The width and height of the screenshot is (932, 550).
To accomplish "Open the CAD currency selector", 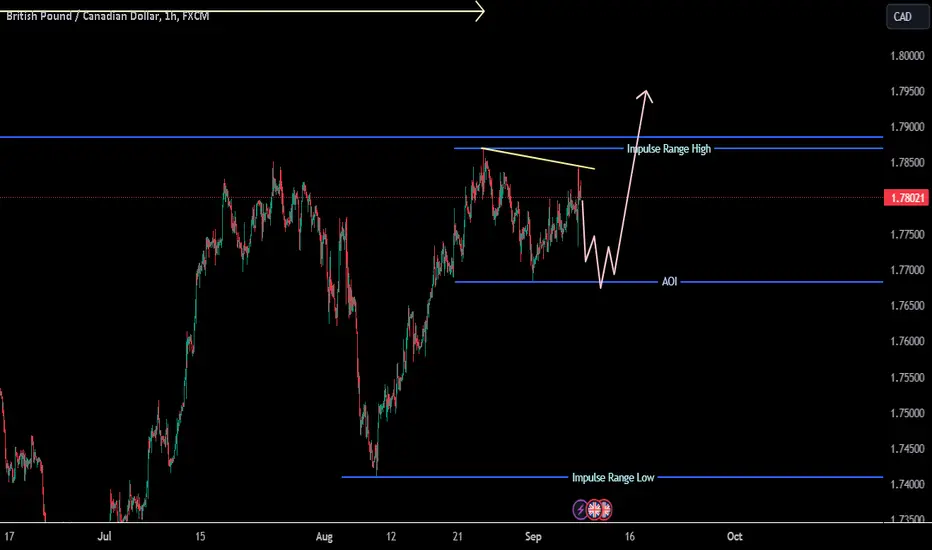I will 907,17.
